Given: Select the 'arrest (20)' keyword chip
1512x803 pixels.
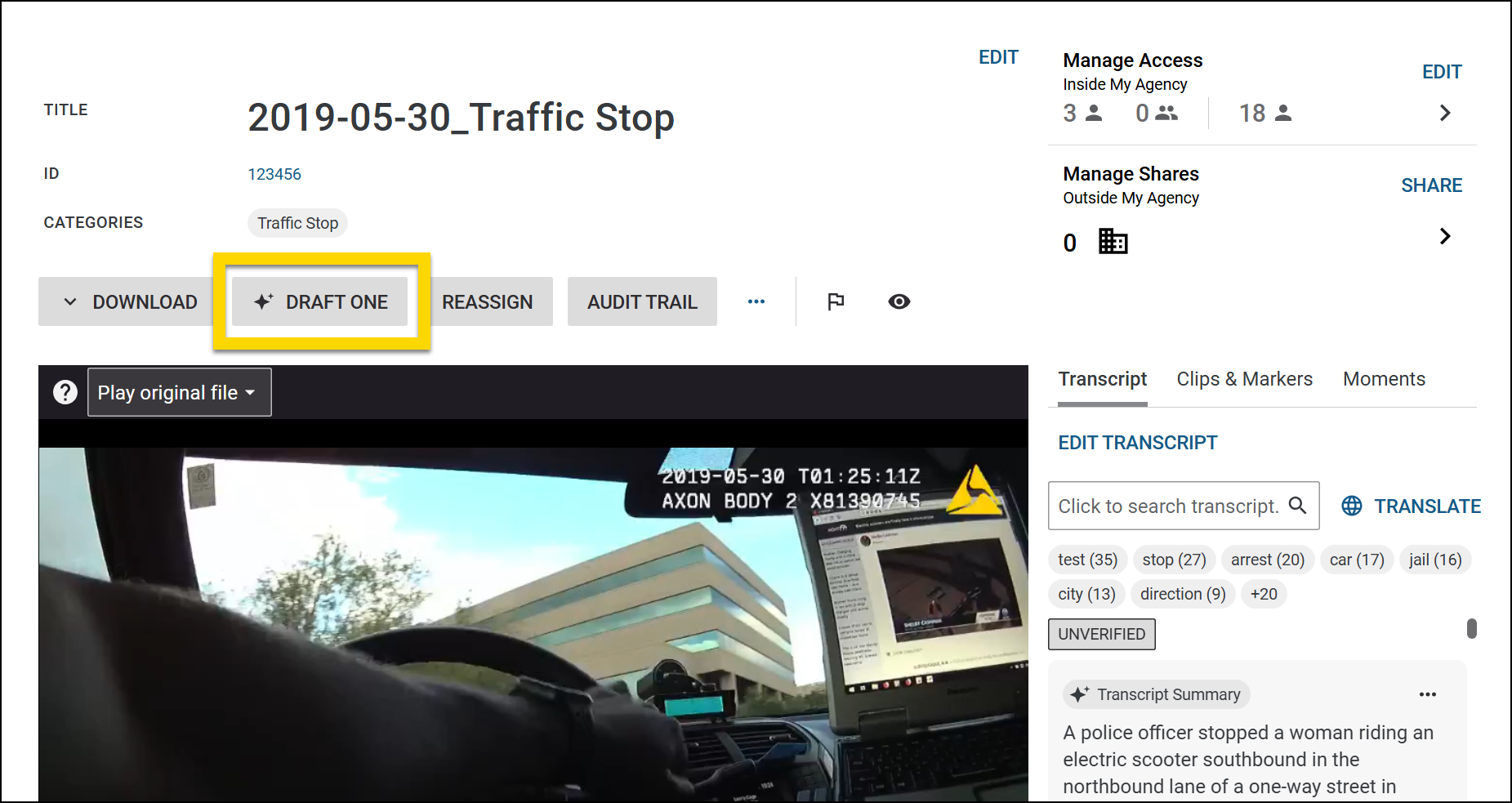Looking at the screenshot, I should pyautogui.click(x=1267, y=560).
